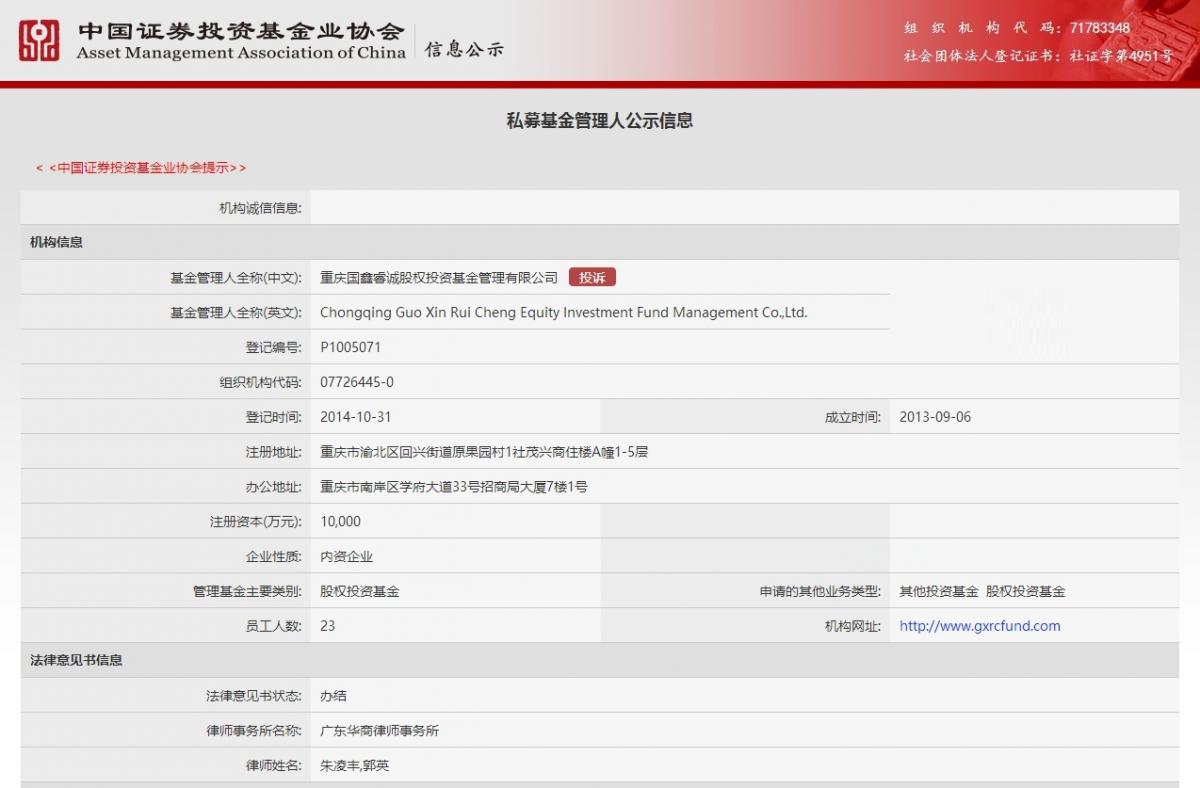1200x788 pixels.
Task: Click the 中国证券投资基金业协会 Chinese header title
Action: (x=241, y=30)
